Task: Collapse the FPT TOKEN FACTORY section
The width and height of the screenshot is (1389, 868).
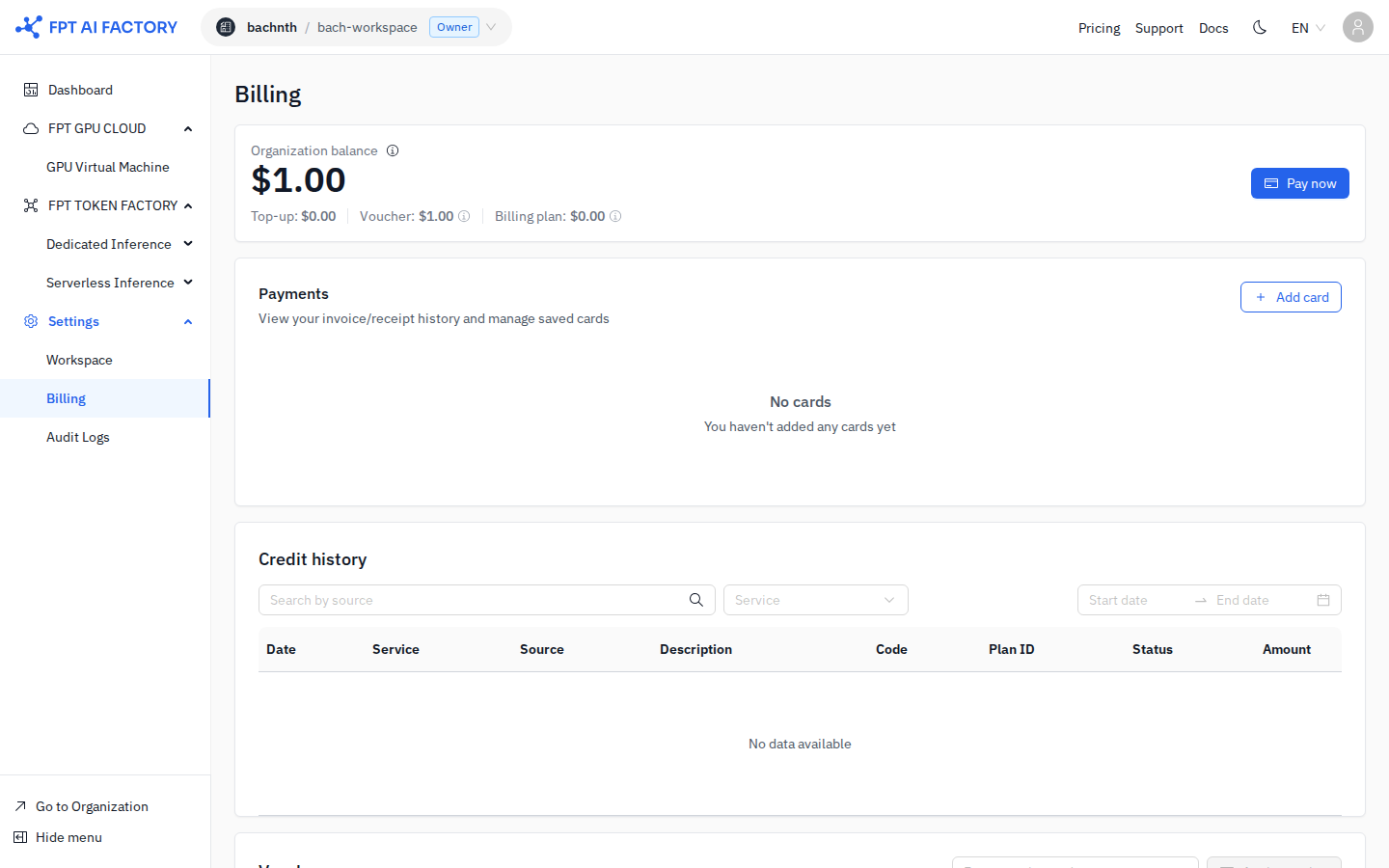Action: point(188,205)
